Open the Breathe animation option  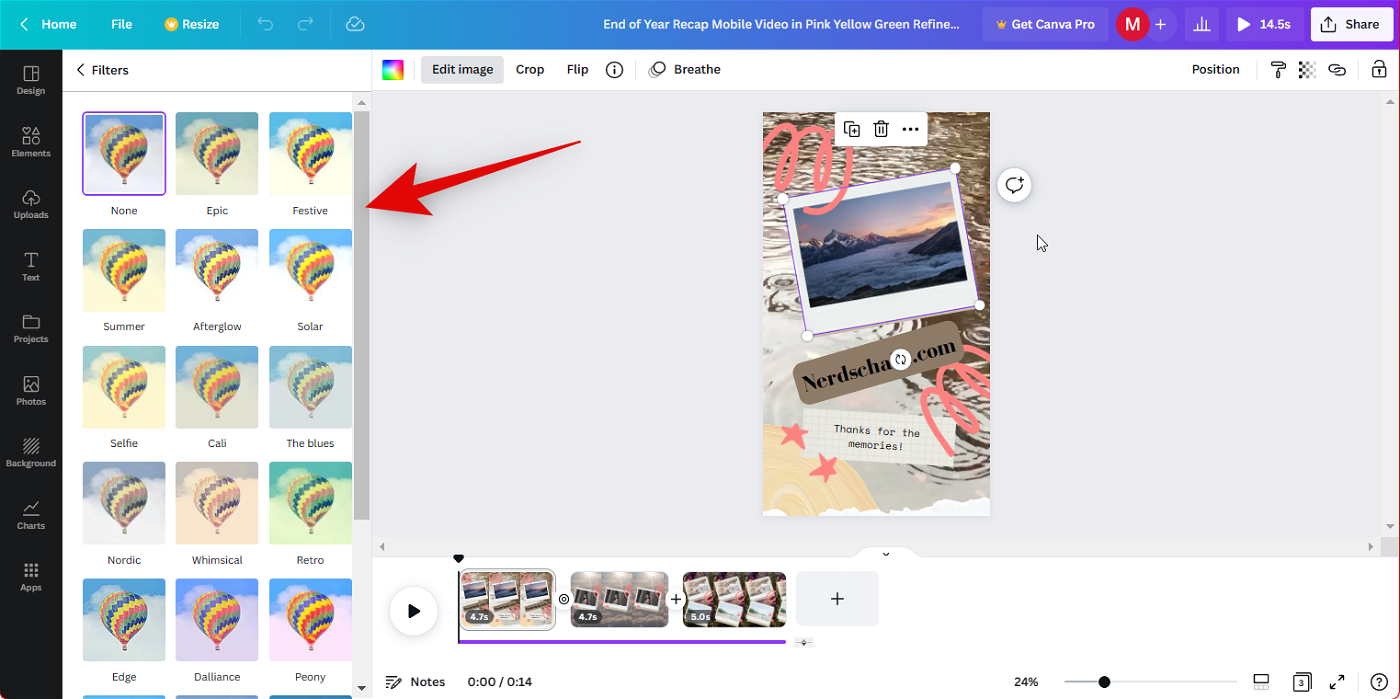pos(685,69)
